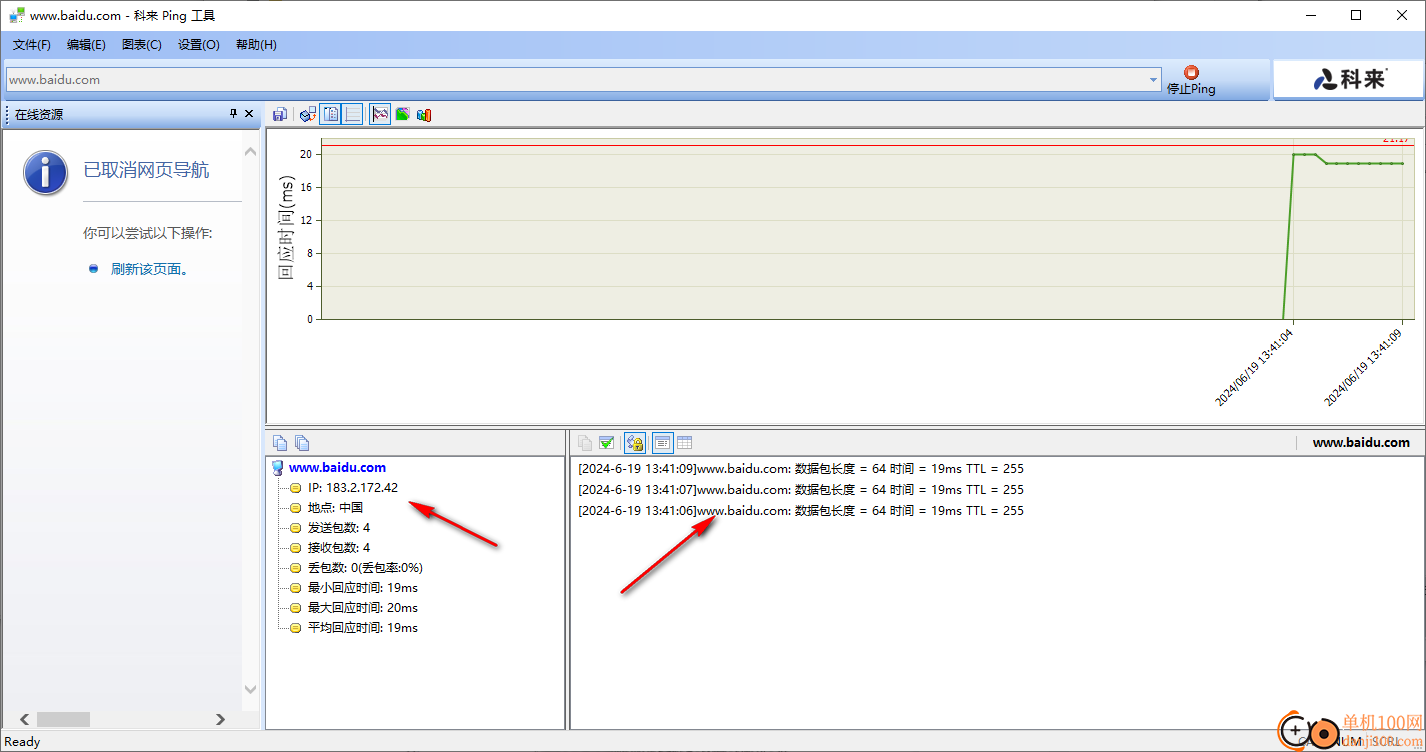Toggle the legend panel icon in chart toolbar
1426x752 pixels.
331,115
